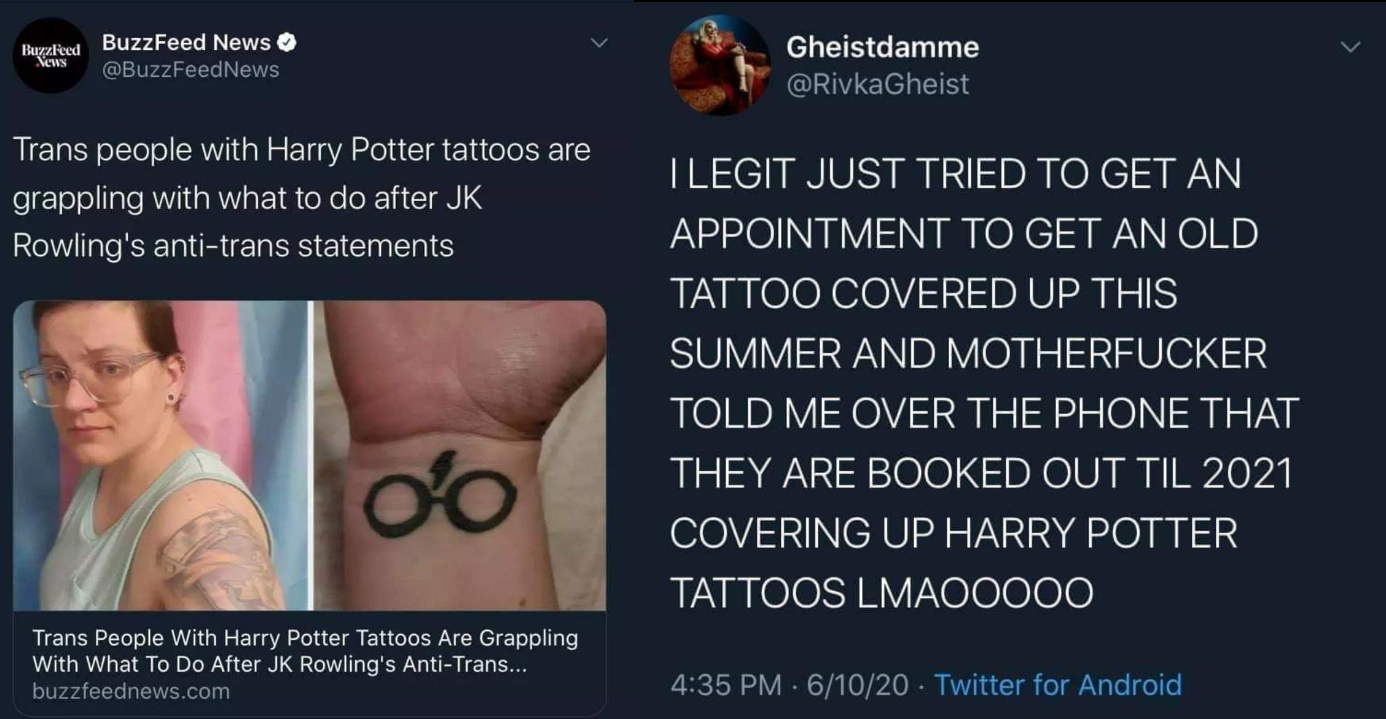Expand the chevron menu on Gheistdamme's tweet

1351,47
